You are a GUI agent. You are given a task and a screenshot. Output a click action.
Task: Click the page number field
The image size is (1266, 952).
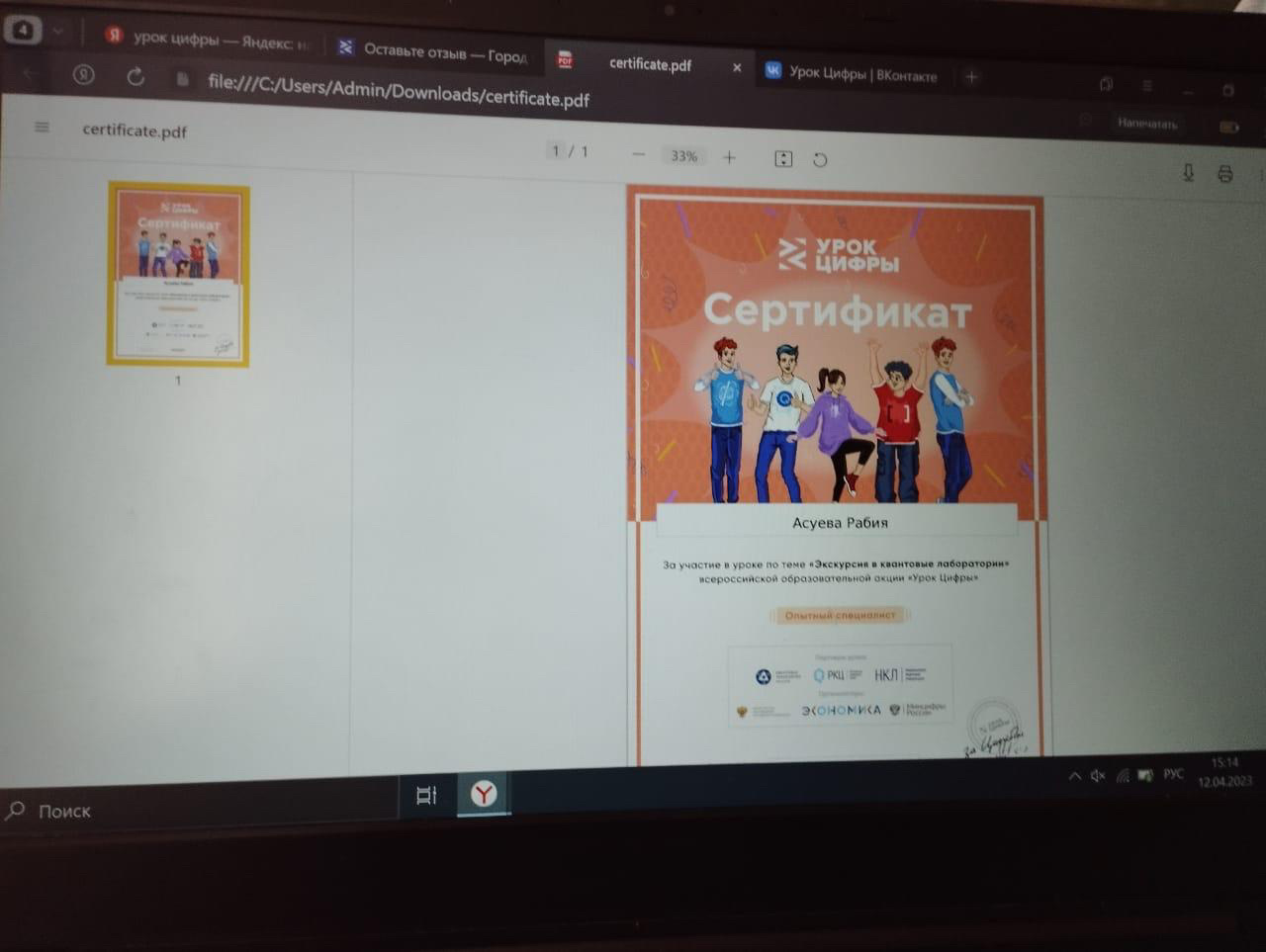pyautogui.click(x=556, y=151)
